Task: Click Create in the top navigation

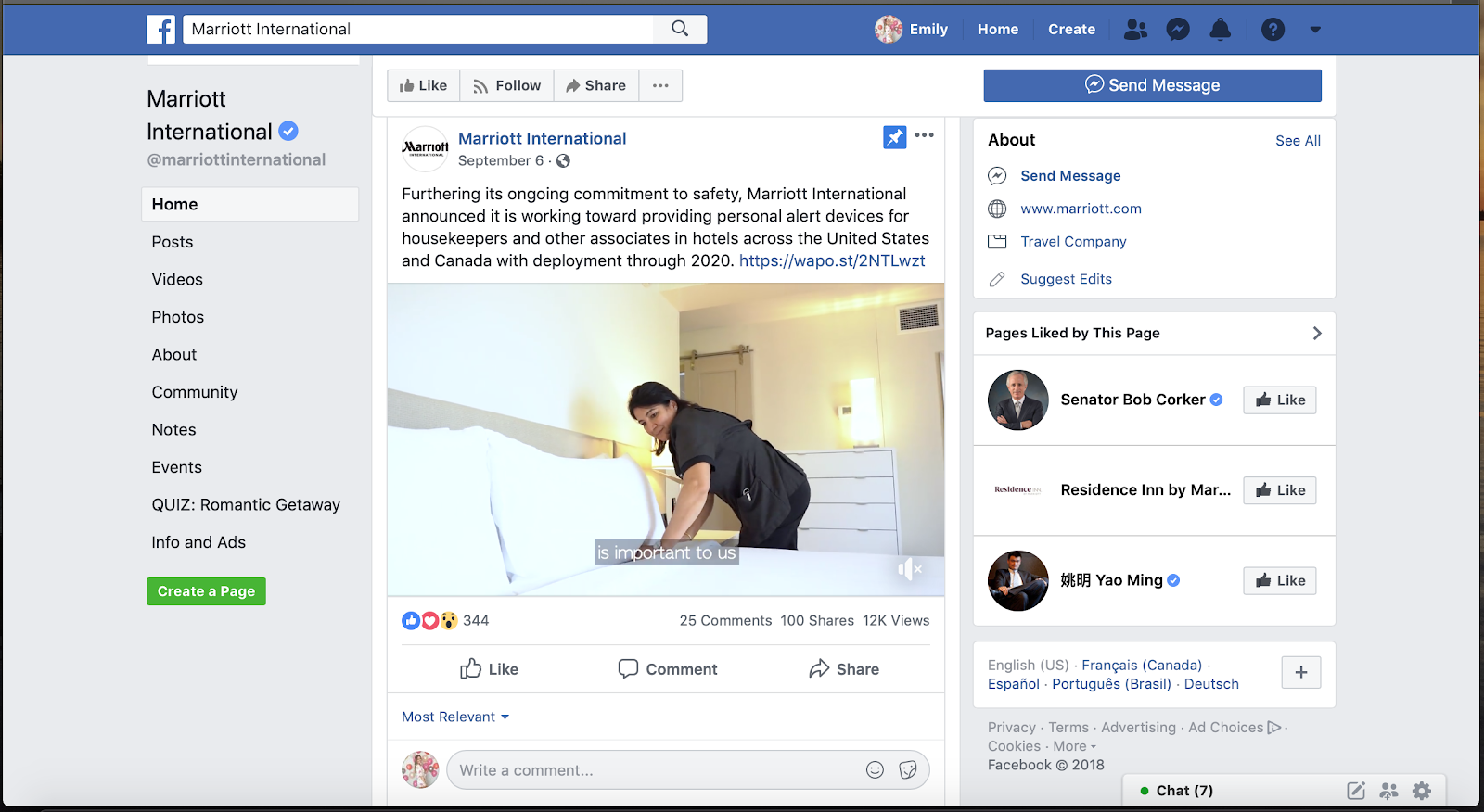Action: (x=1071, y=30)
